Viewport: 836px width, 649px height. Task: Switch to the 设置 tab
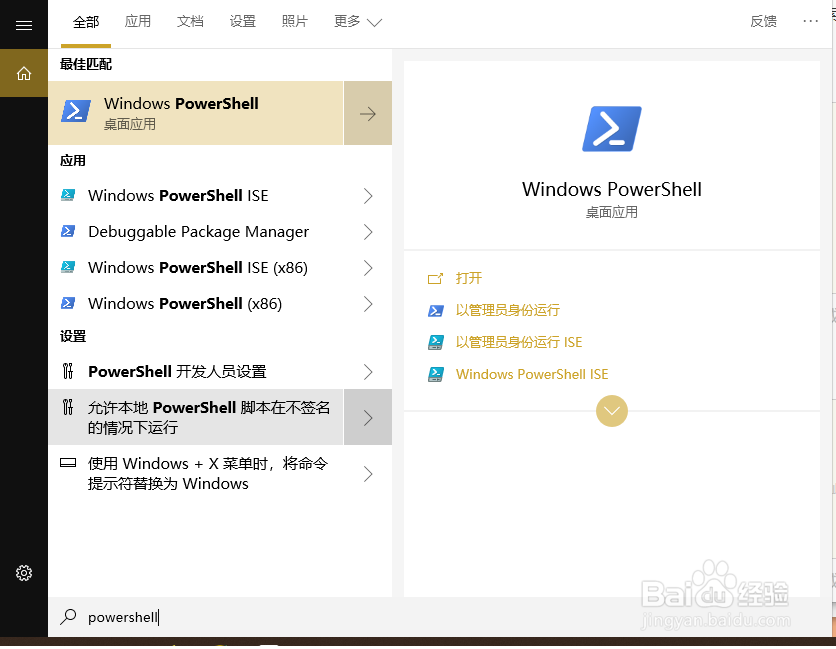242,20
